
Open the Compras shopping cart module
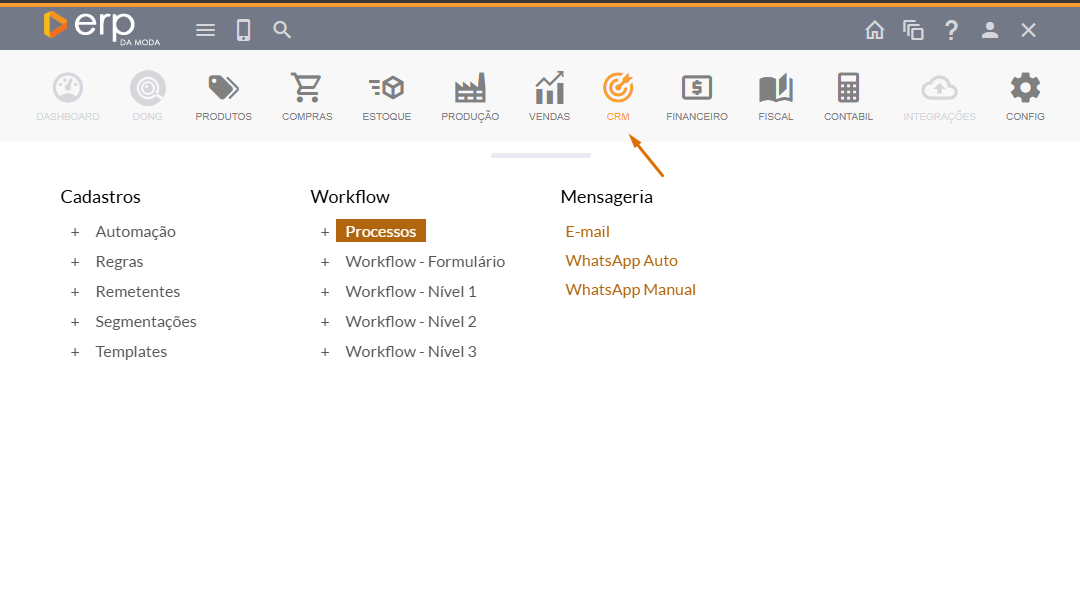pos(306,90)
